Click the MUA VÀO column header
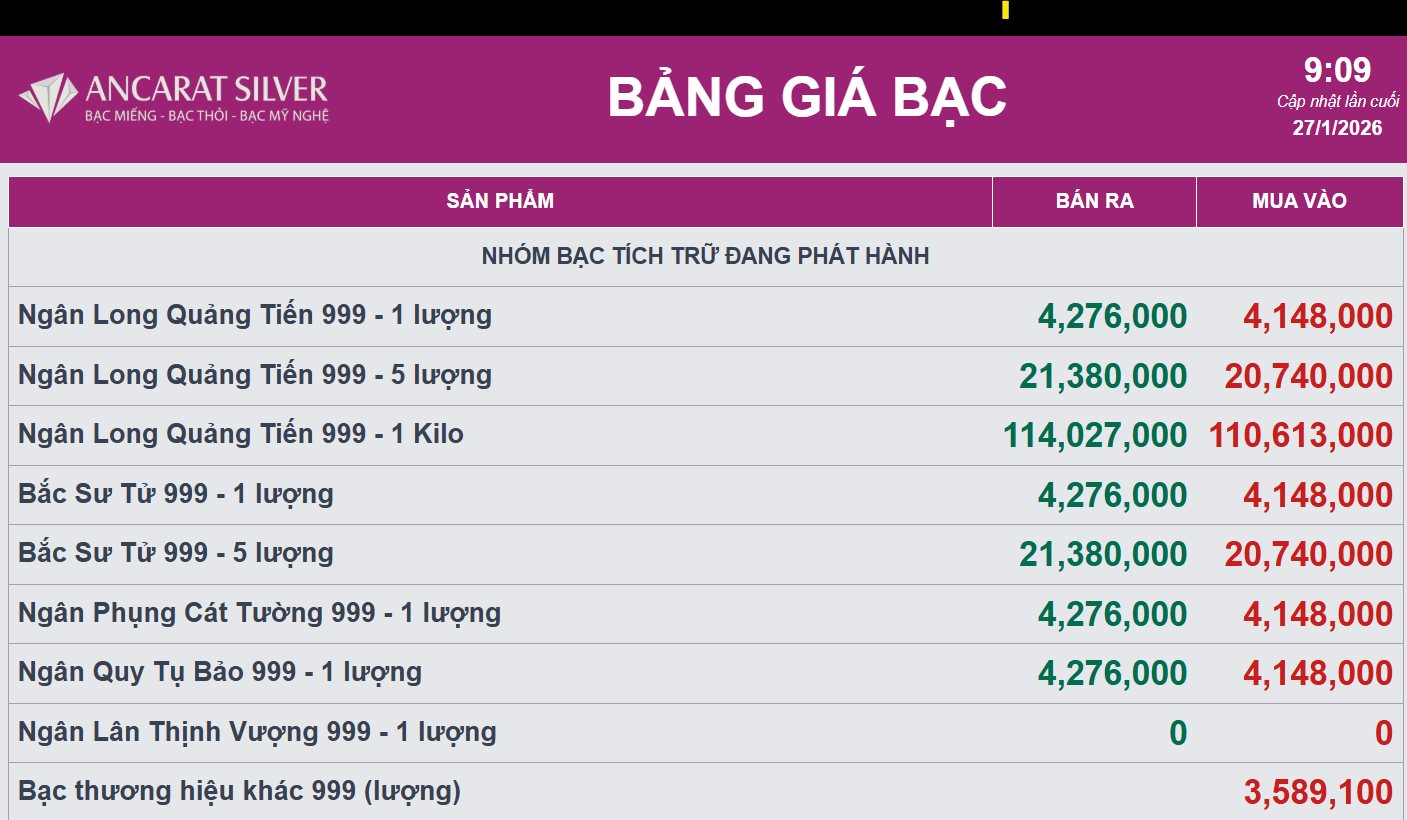Viewport: 1407px width, 820px height. point(1299,201)
